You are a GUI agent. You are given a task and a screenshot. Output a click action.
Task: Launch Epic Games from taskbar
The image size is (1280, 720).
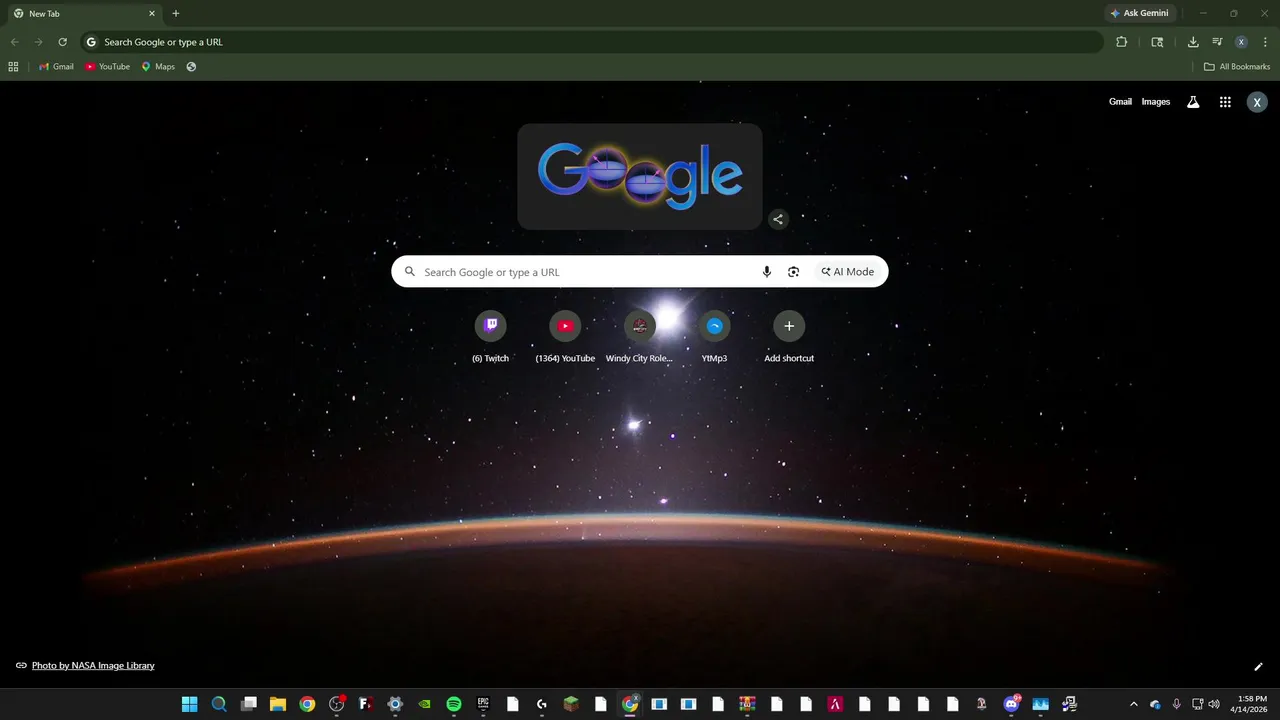pos(483,704)
